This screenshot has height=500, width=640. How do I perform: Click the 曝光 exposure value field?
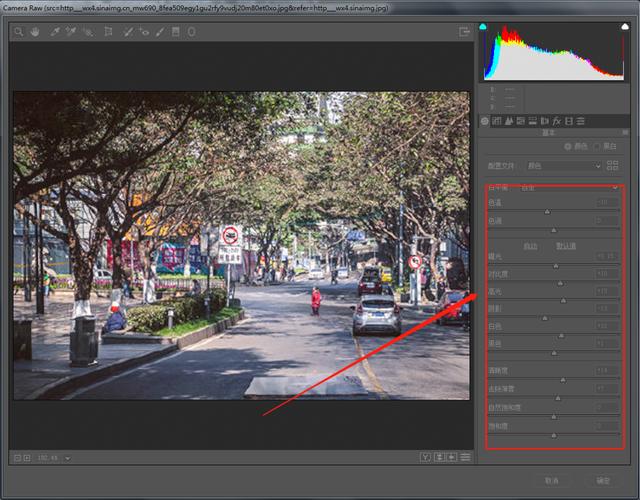[x=606, y=256]
